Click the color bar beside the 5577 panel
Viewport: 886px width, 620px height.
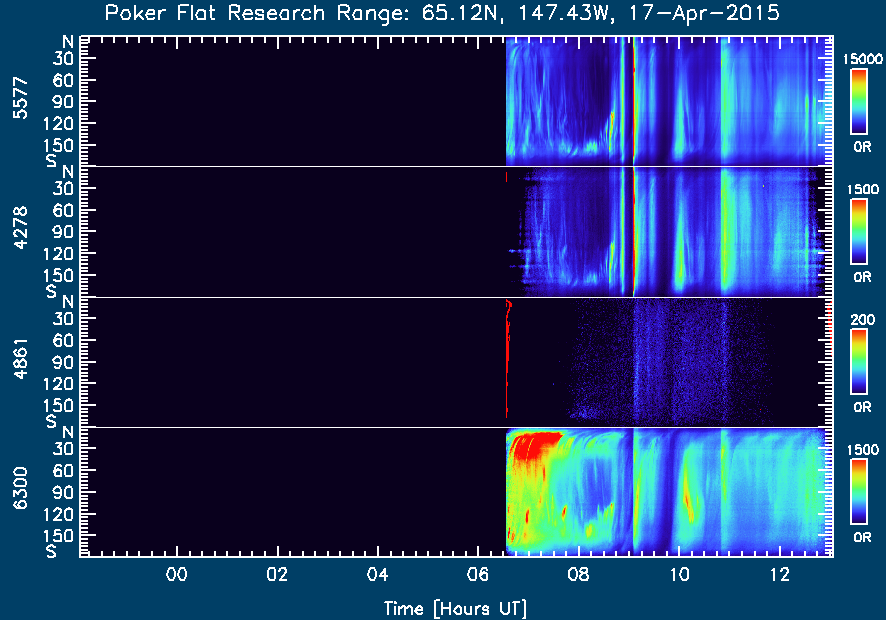coord(858,102)
